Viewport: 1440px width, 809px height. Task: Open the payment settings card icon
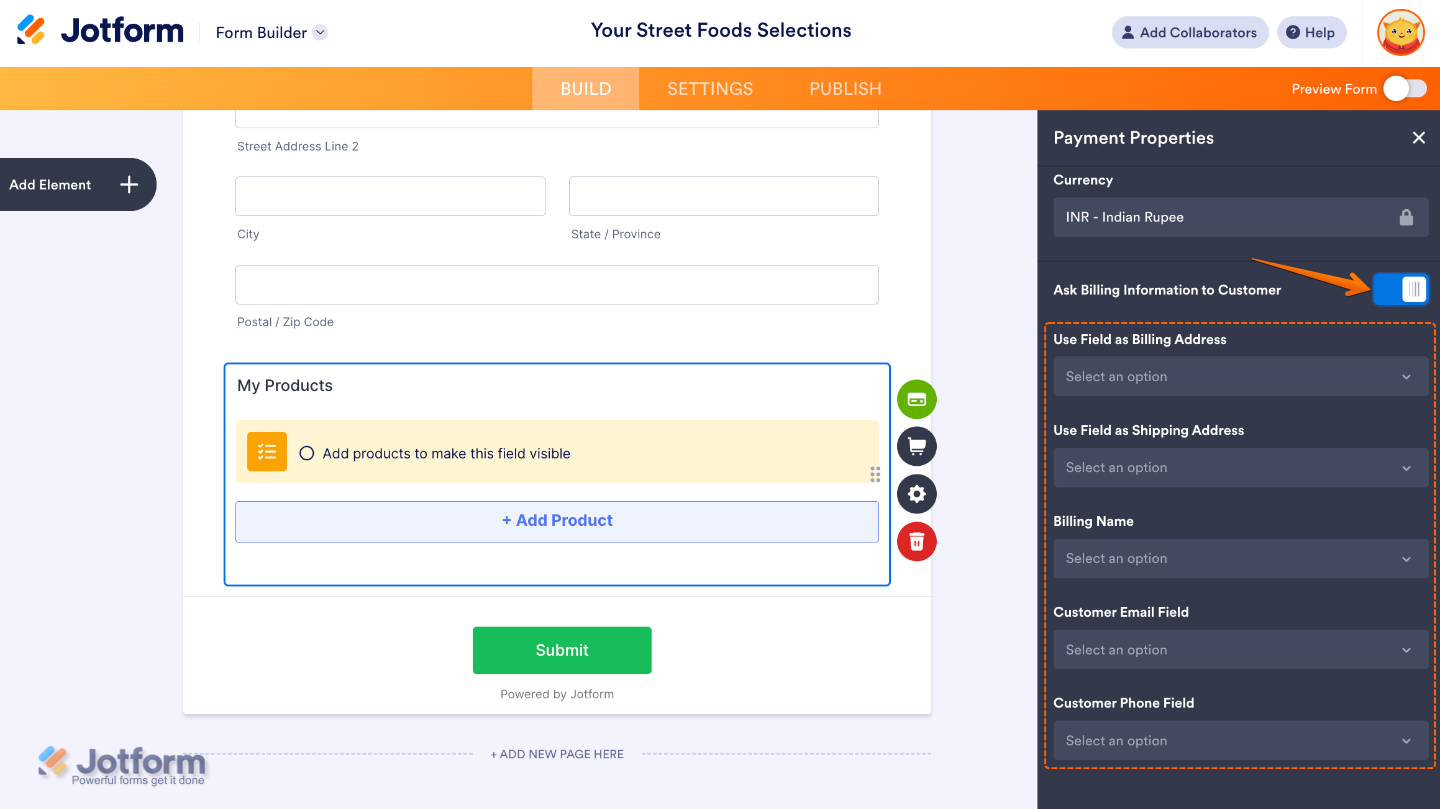(916, 399)
